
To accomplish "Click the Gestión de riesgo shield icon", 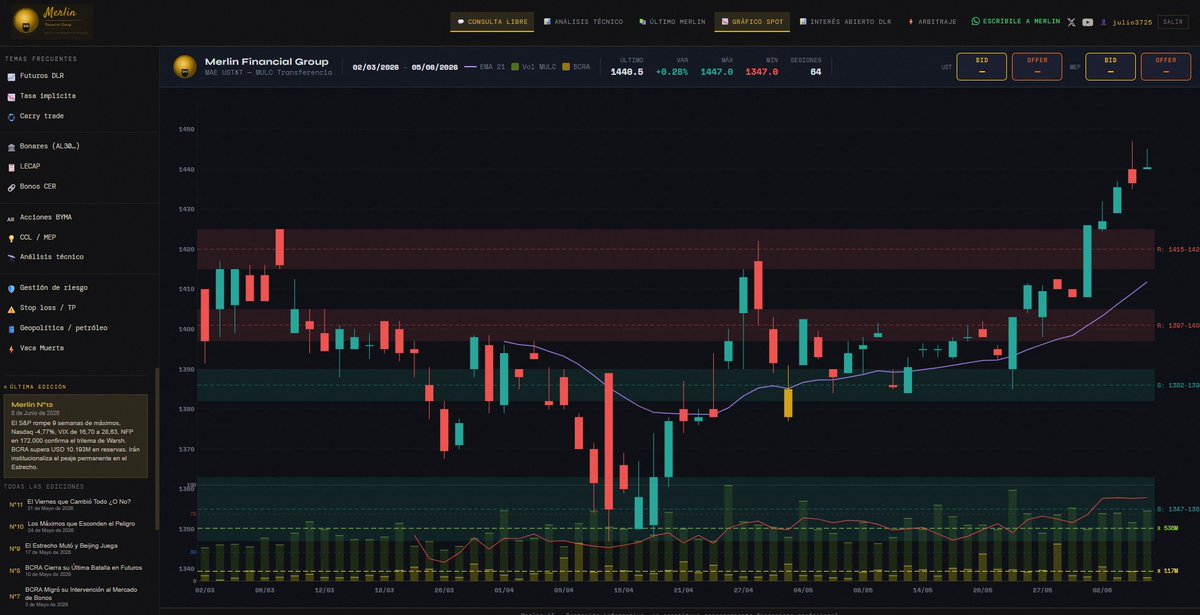I will coord(11,288).
